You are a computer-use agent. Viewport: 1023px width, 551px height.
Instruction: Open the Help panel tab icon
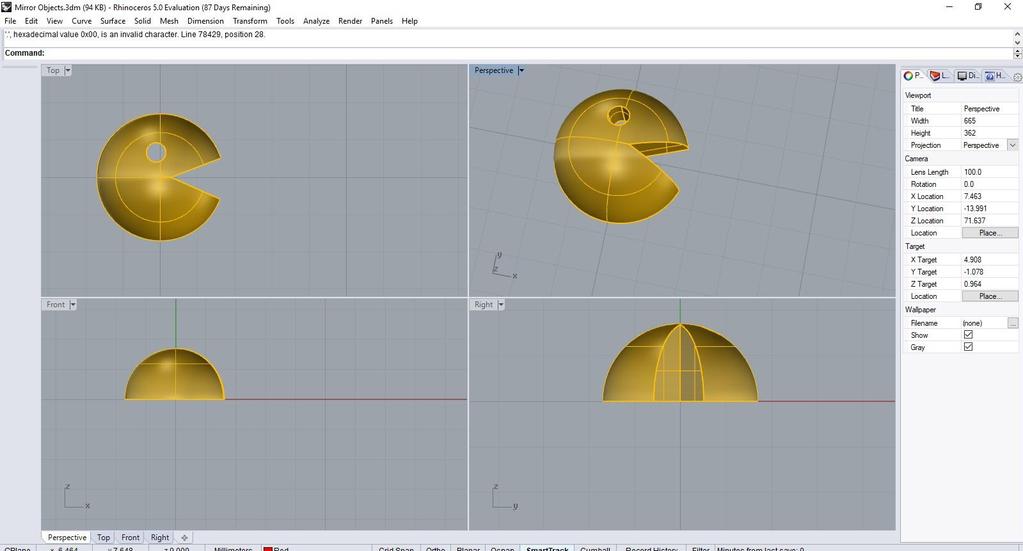pos(990,76)
